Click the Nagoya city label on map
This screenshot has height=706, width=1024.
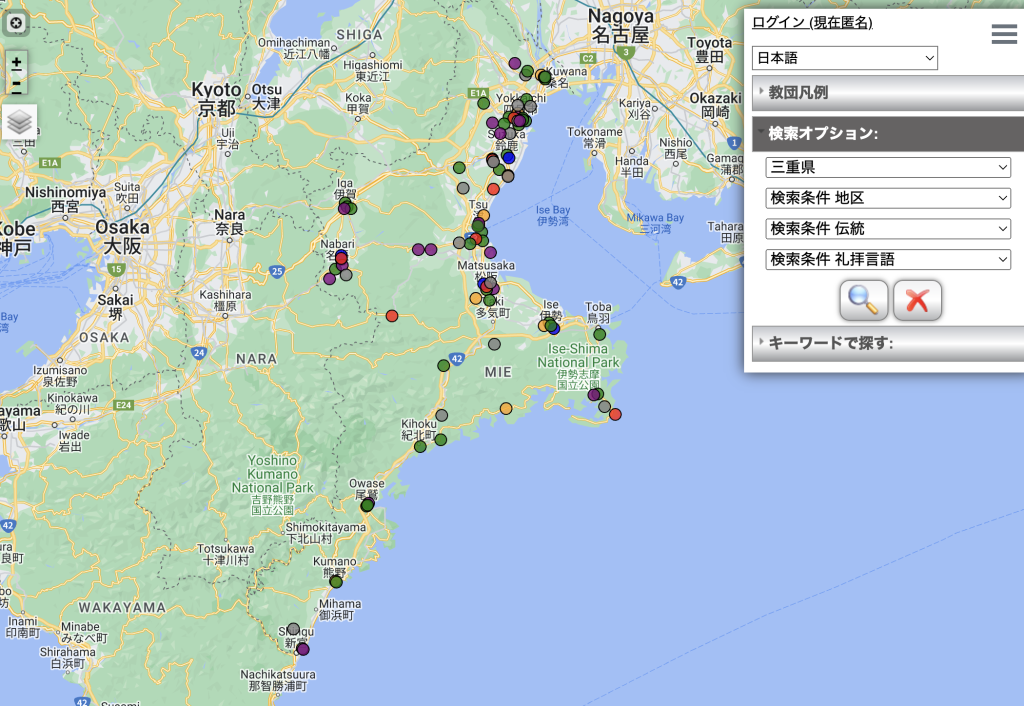coord(620,17)
